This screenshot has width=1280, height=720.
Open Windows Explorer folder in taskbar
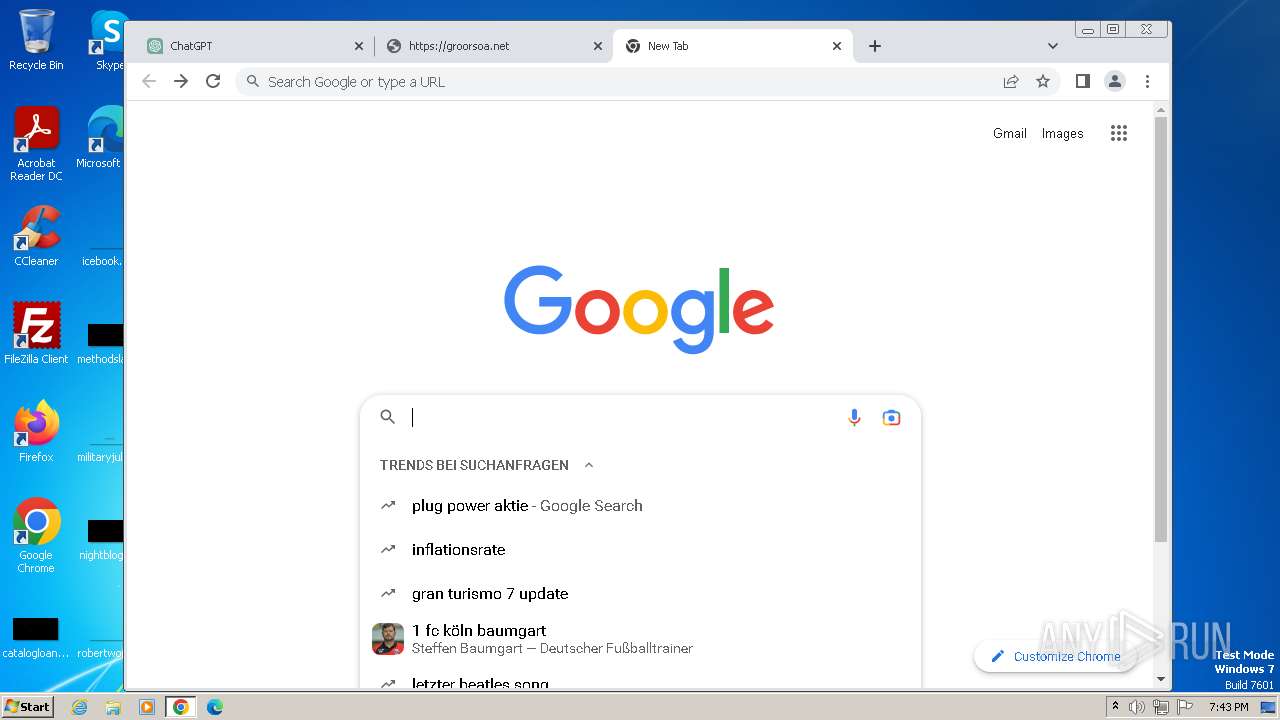pyautogui.click(x=113, y=707)
